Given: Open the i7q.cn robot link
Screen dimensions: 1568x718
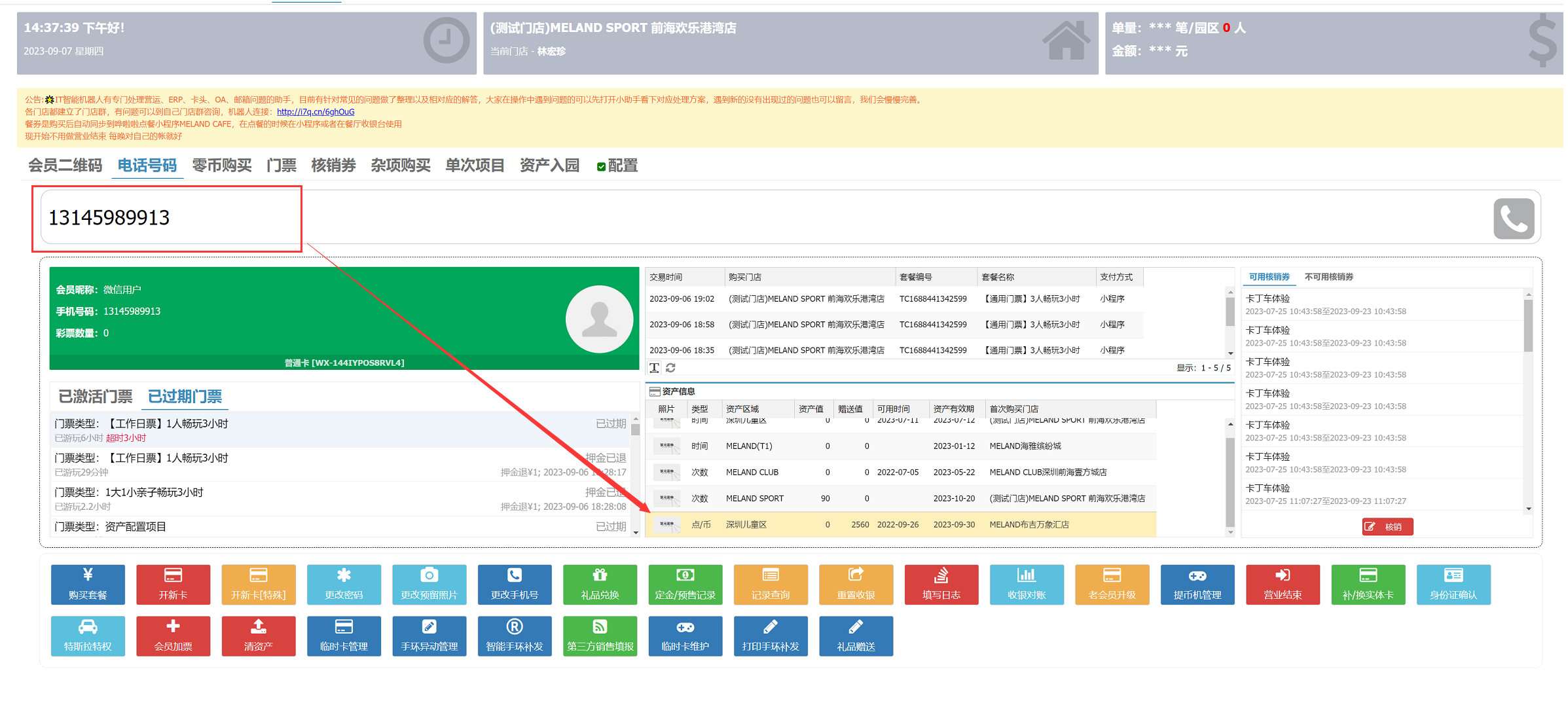Looking at the screenshot, I should pos(316,112).
